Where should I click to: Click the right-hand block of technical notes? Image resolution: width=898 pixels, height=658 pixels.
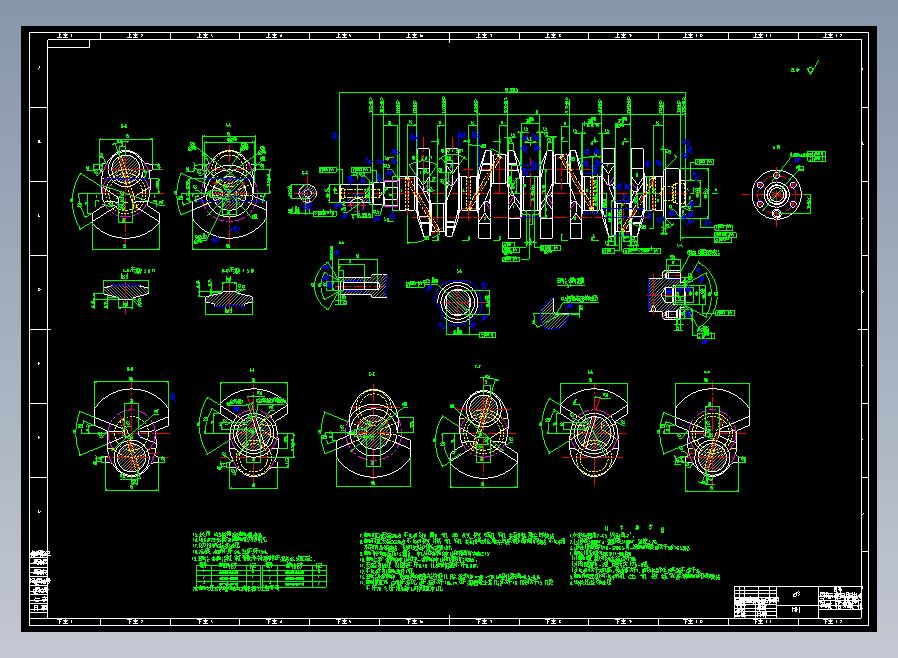644,555
